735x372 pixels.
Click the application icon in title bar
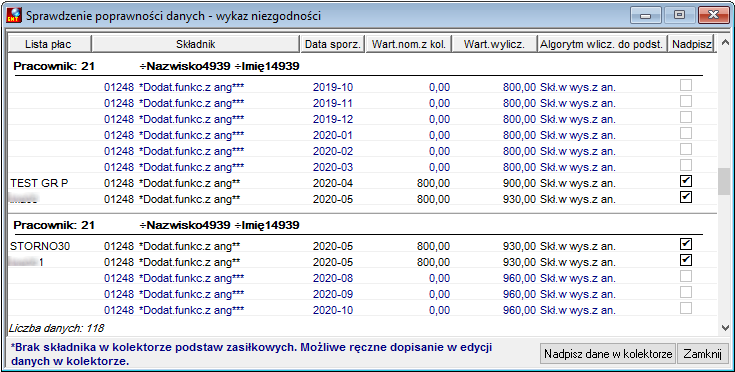[14, 15]
